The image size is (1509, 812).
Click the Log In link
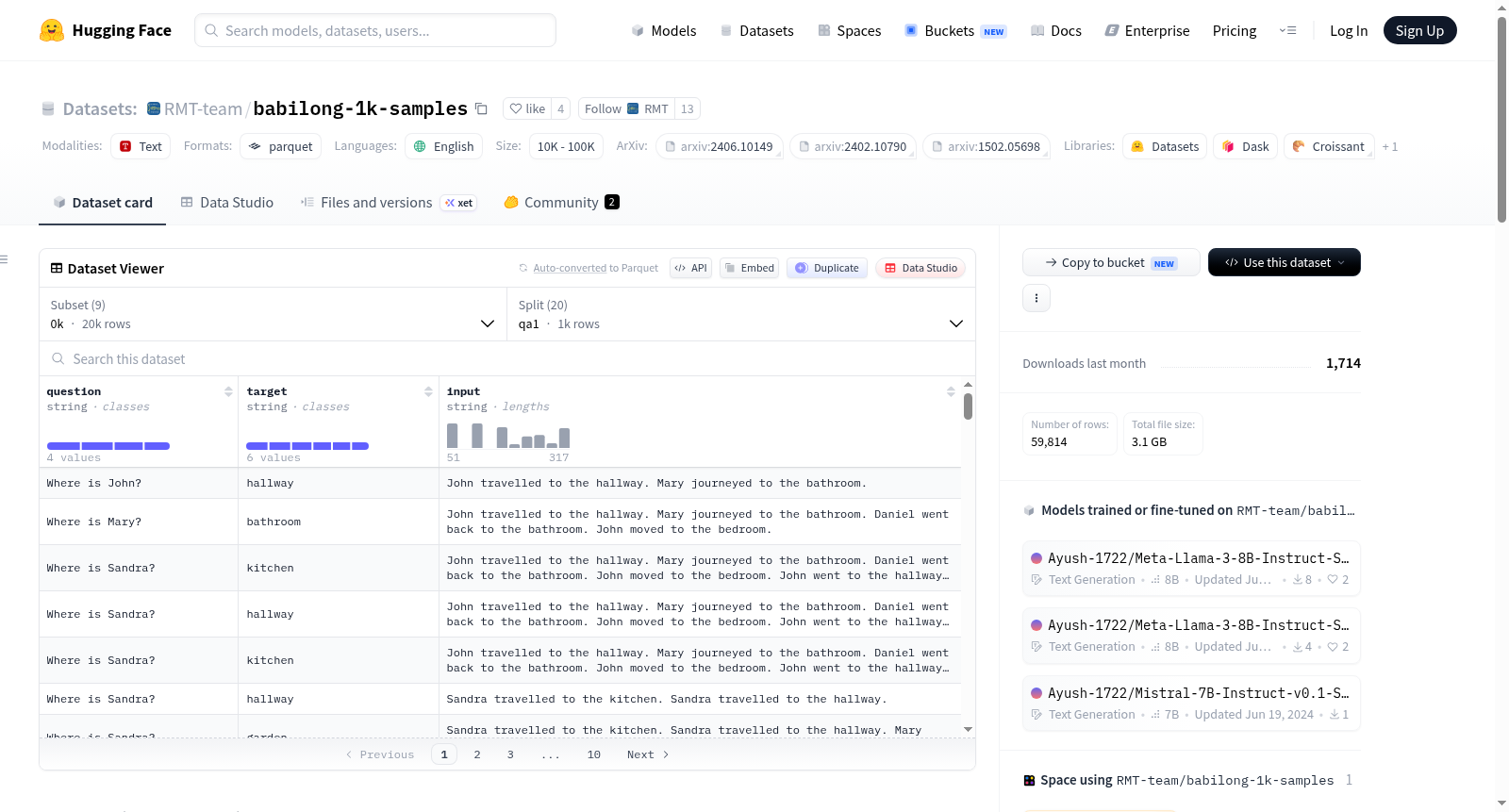click(x=1349, y=30)
